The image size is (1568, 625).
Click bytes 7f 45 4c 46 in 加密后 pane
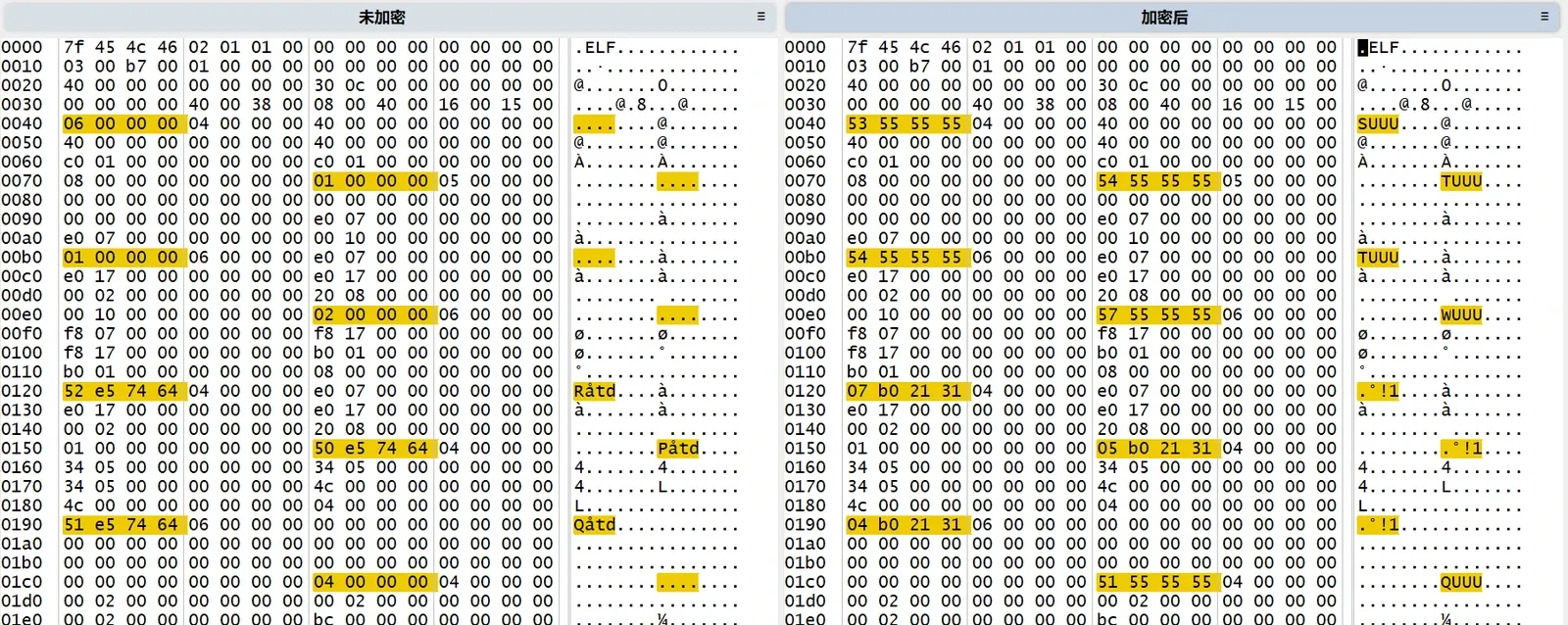click(x=906, y=47)
